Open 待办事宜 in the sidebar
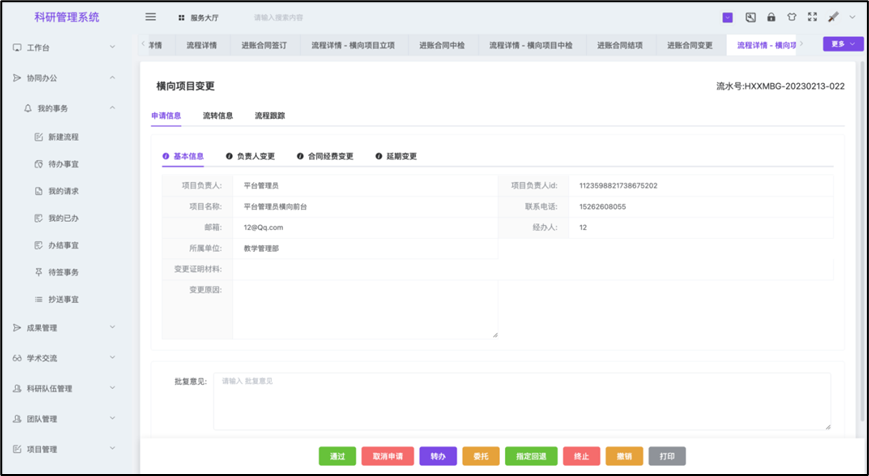Image resolution: width=869 pixels, height=476 pixels. pos(62,164)
